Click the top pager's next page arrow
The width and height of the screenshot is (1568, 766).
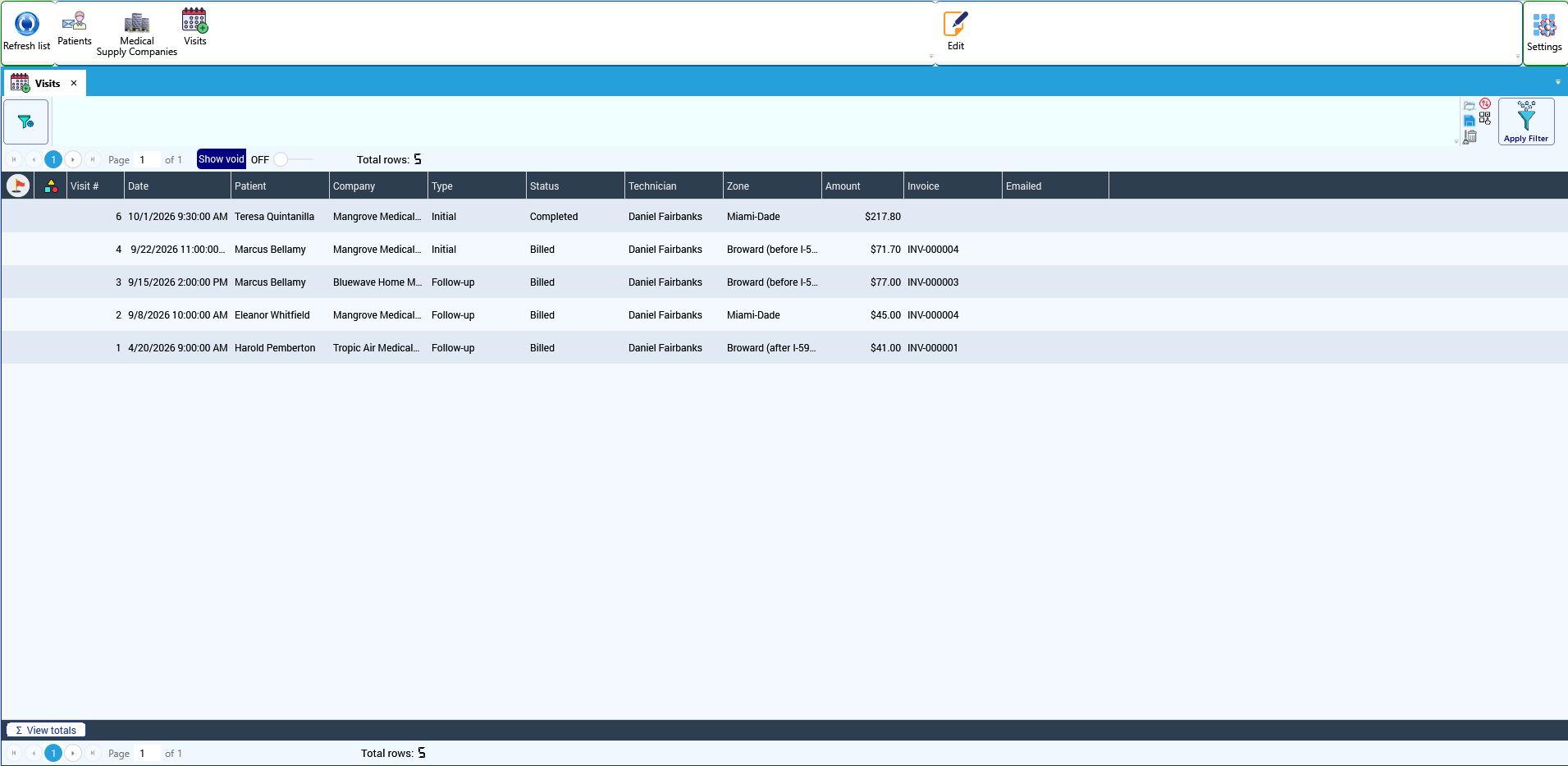[73, 159]
